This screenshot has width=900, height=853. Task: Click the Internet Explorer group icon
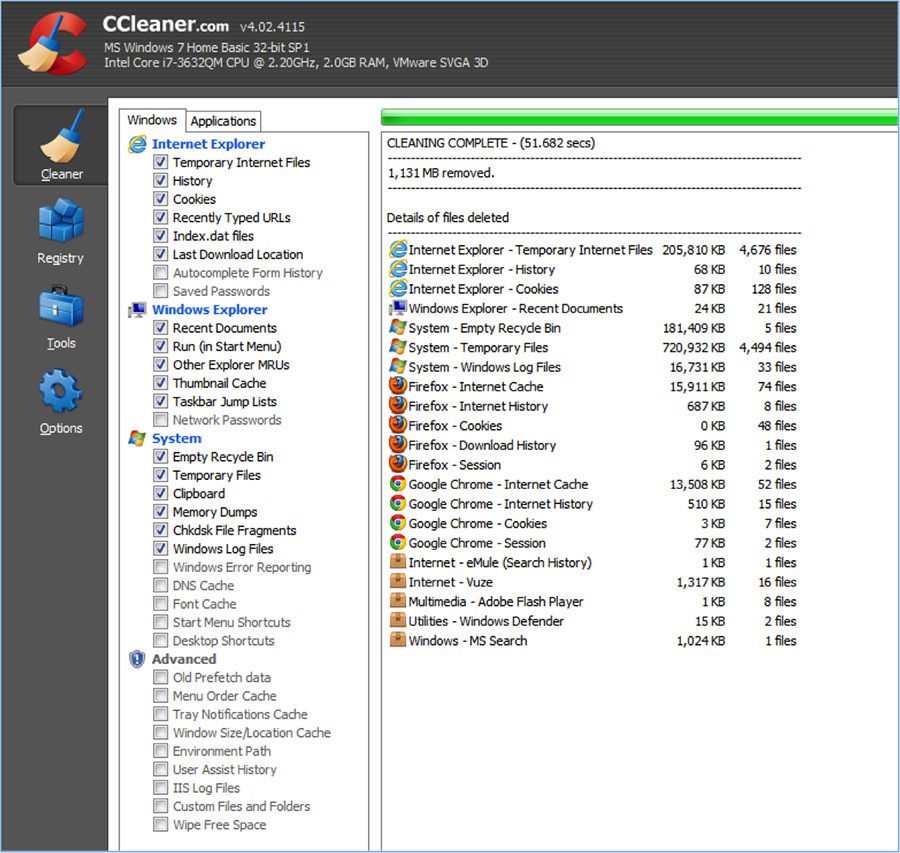(137, 144)
